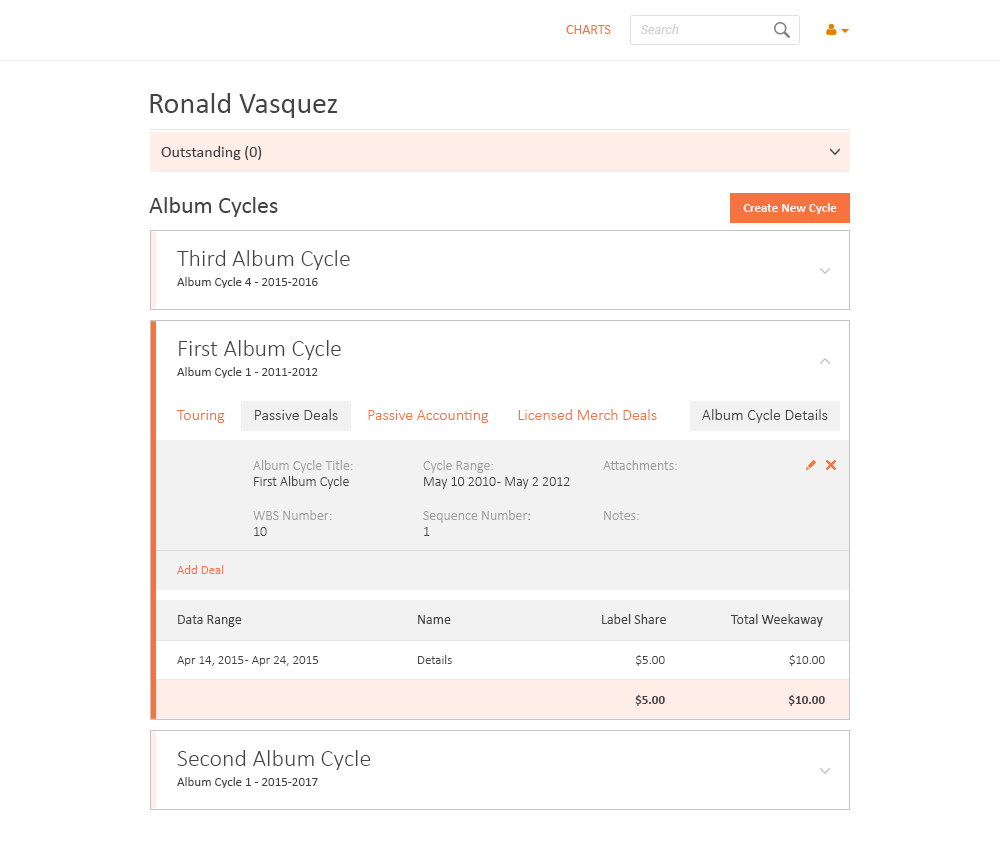The image size is (1000, 860).
Task: Expand the Third Album Cycle panel
Action: click(825, 270)
